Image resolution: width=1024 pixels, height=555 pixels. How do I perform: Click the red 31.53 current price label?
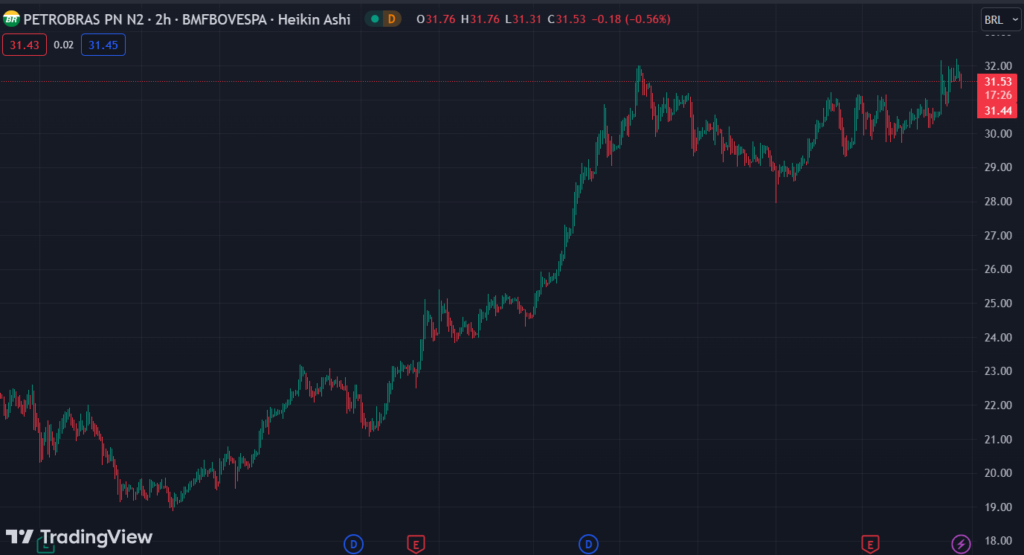coord(1000,81)
